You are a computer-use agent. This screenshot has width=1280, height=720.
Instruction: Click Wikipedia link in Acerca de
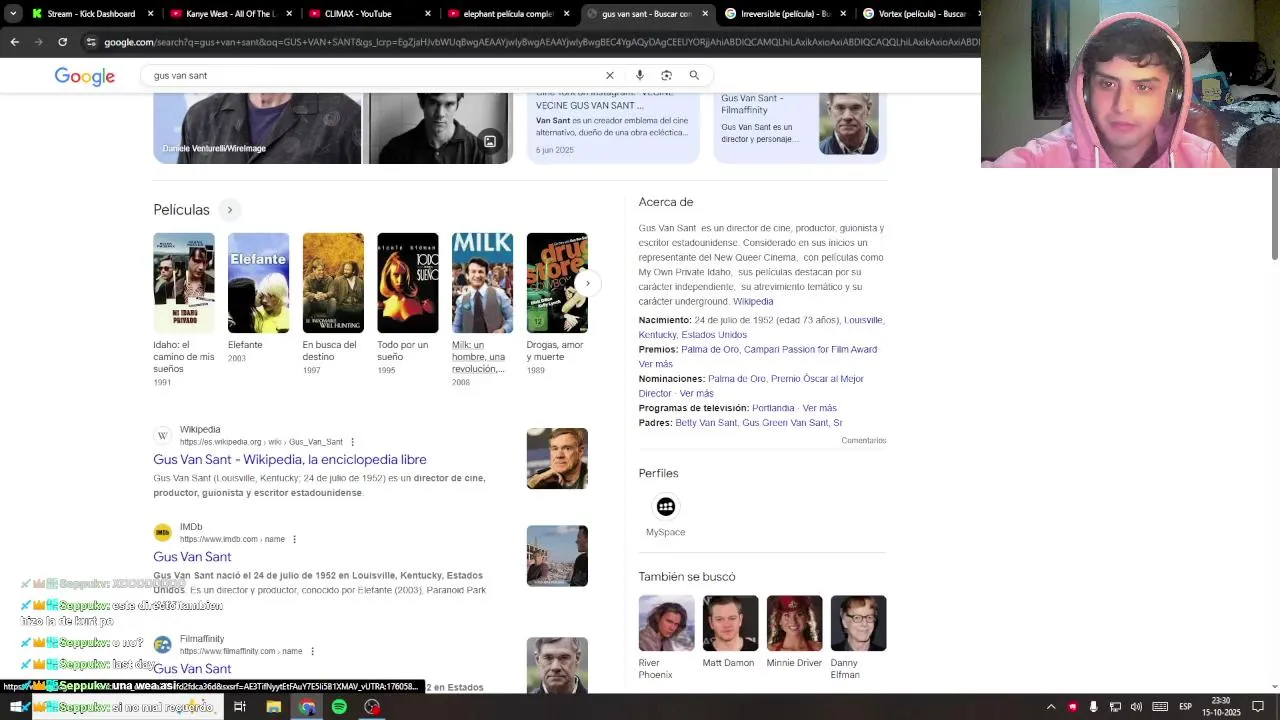[x=753, y=301]
